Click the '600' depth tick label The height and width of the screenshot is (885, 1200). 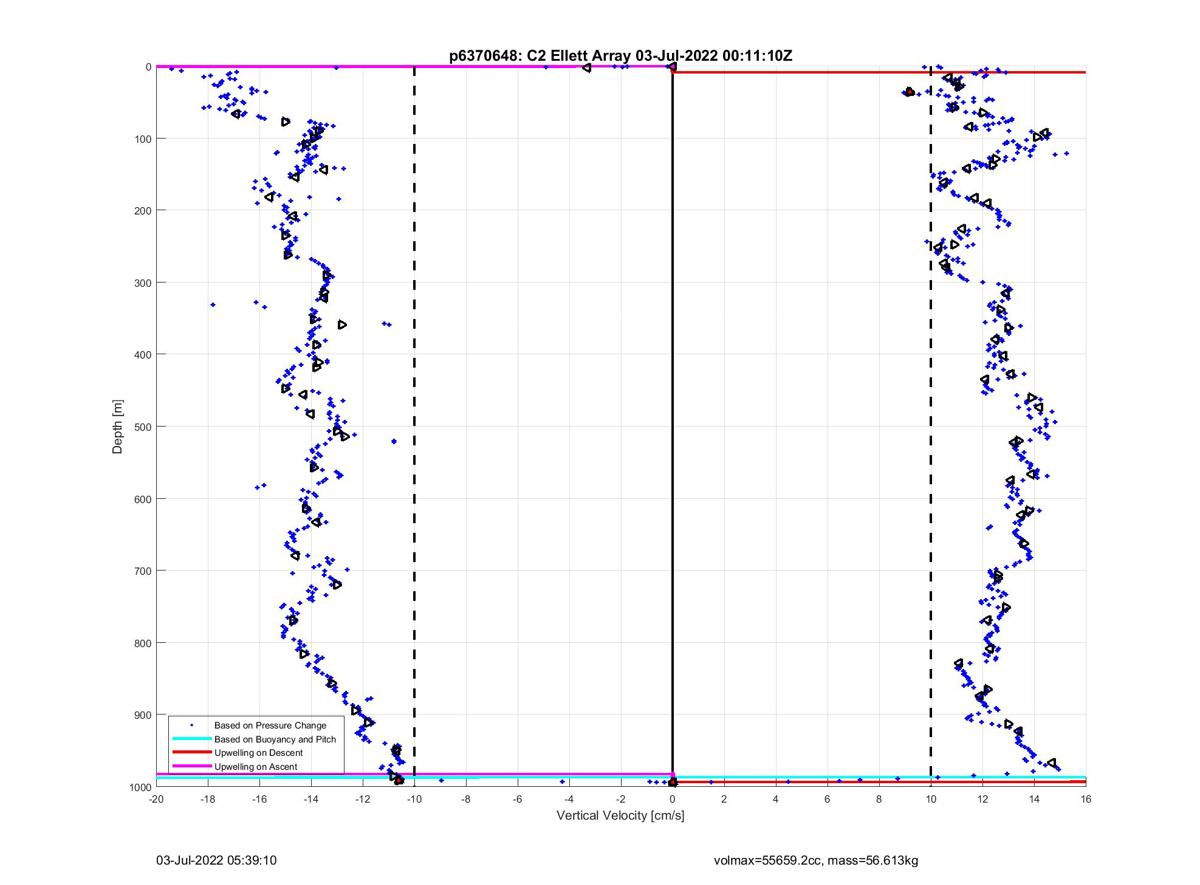click(141, 499)
